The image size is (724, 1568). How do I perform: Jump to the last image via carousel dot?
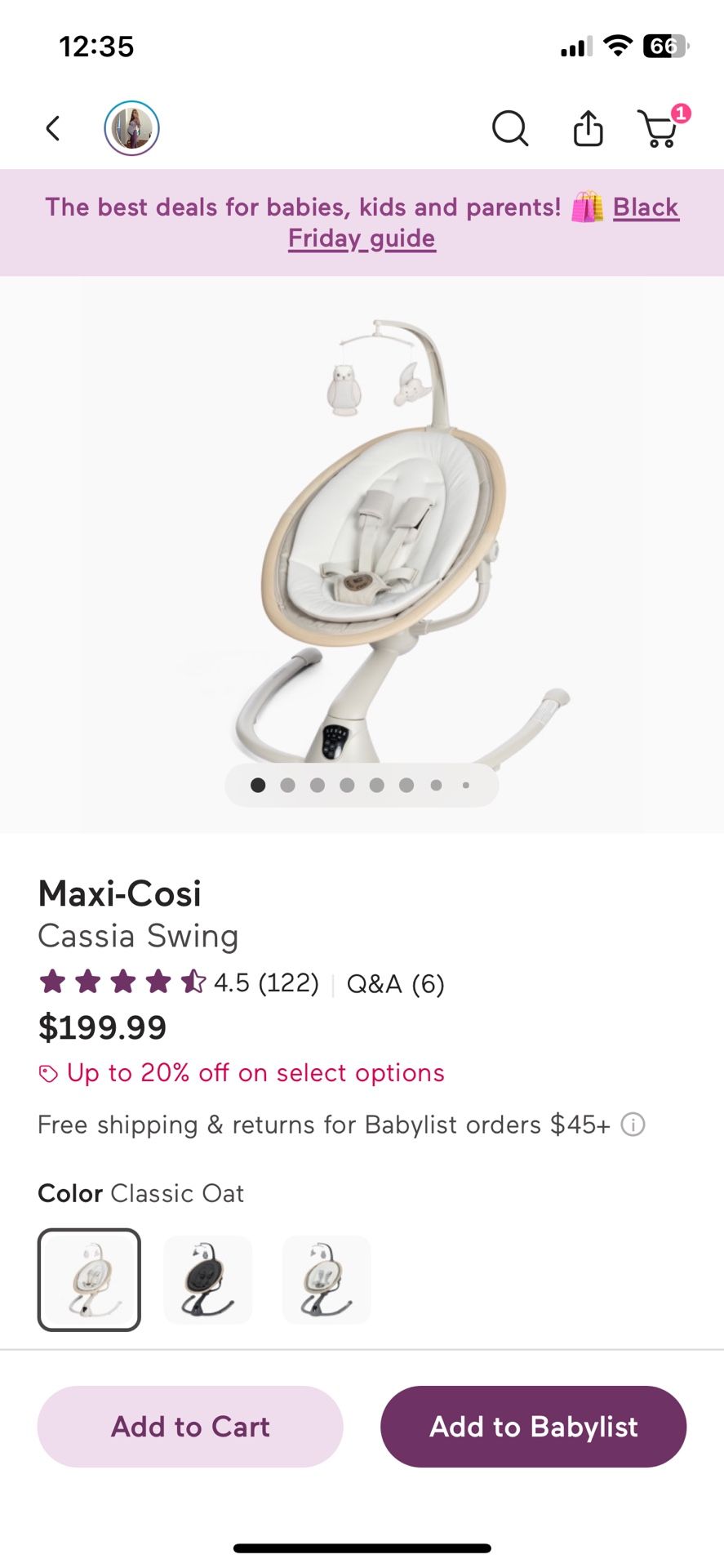coord(466,785)
